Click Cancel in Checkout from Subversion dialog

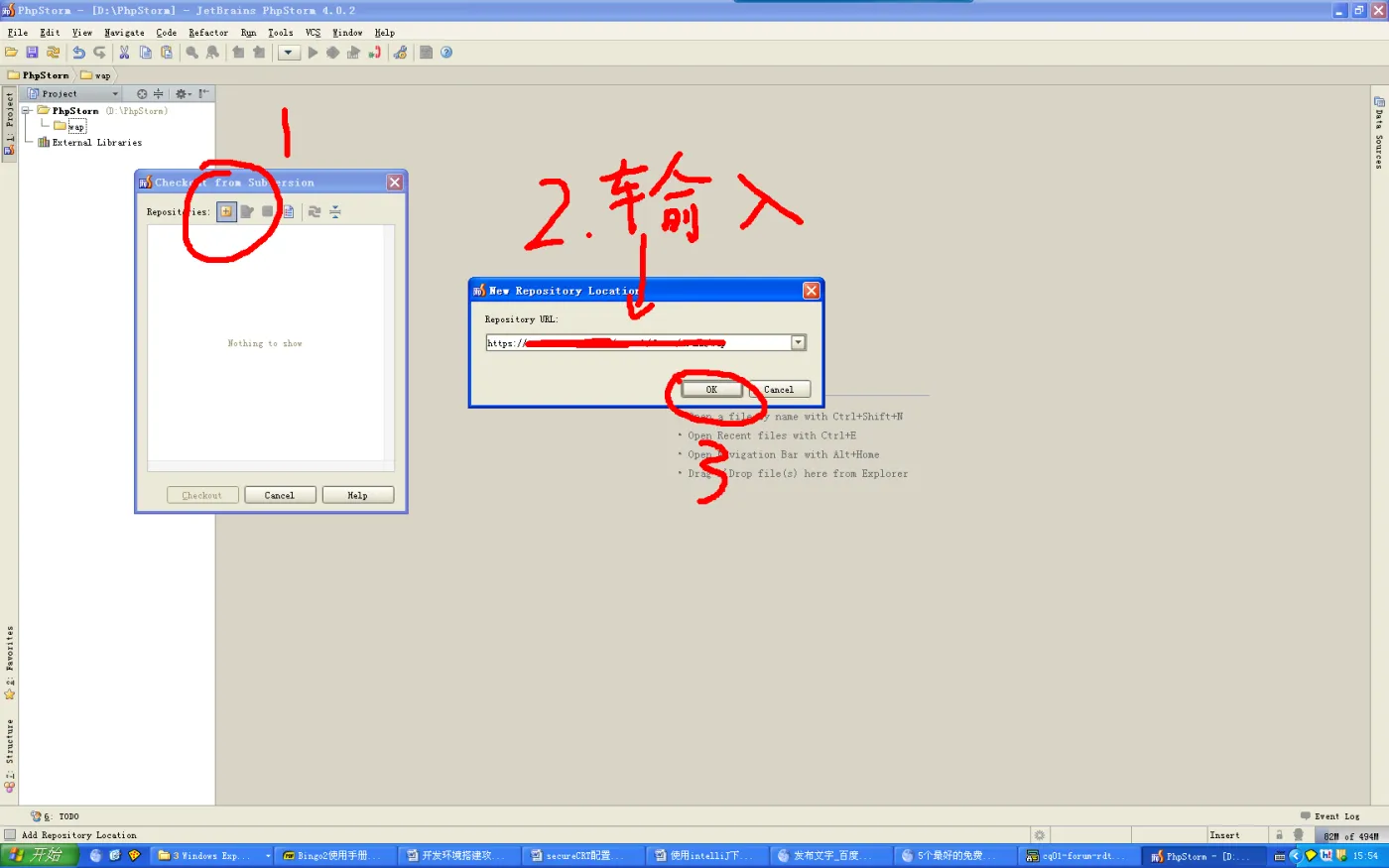click(x=280, y=495)
